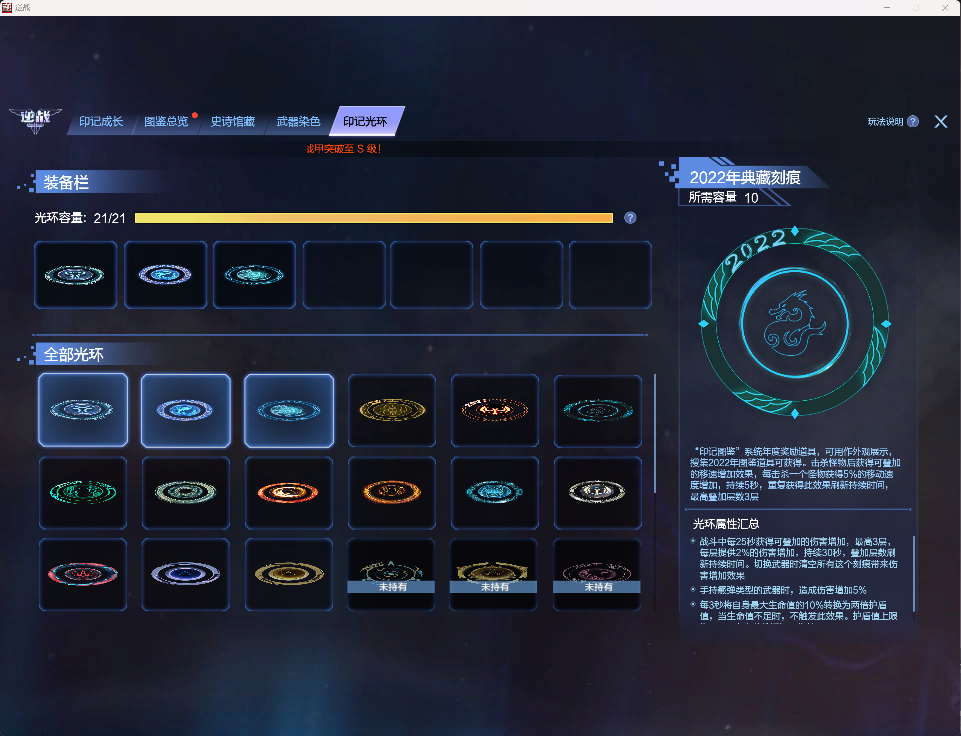Open the 玩法说明 help link
Screen dimensions: 961x736
(x=893, y=121)
